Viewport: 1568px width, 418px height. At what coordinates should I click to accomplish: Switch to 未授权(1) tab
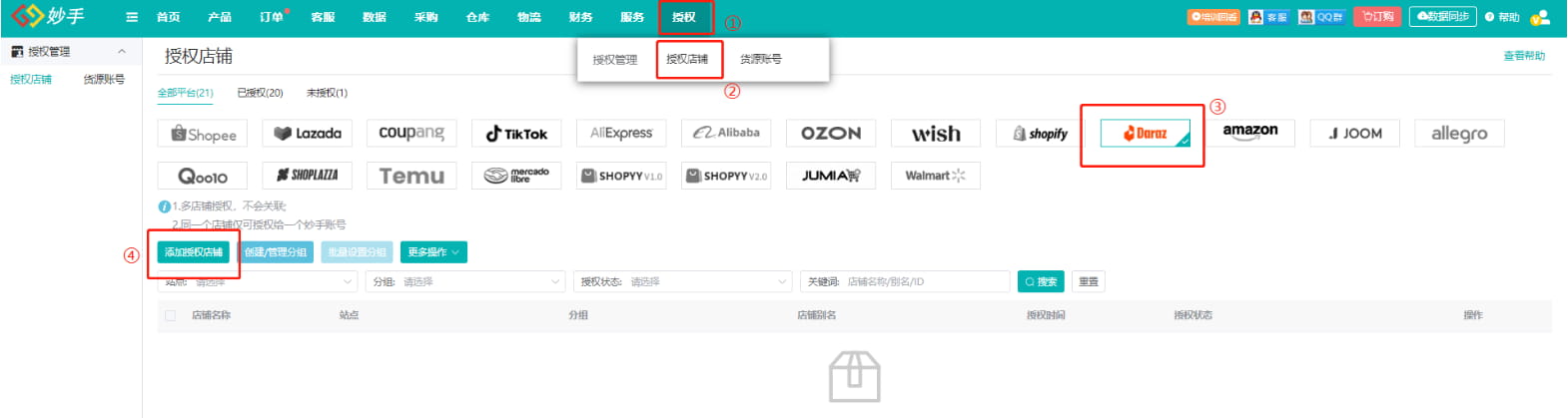pyautogui.click(x=327, y=93)
